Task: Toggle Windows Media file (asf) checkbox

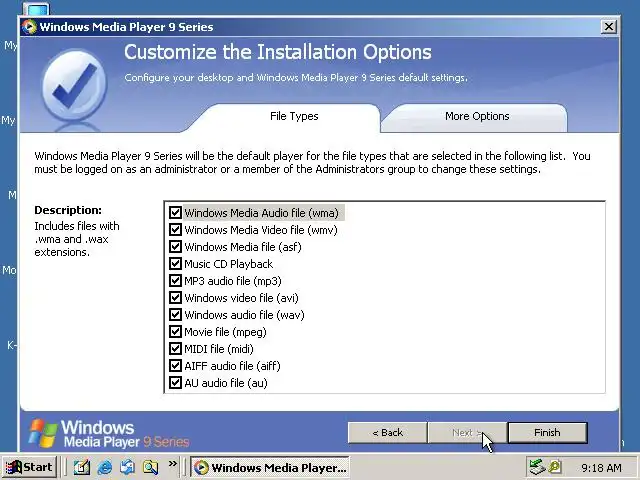Action: (175, 247)
